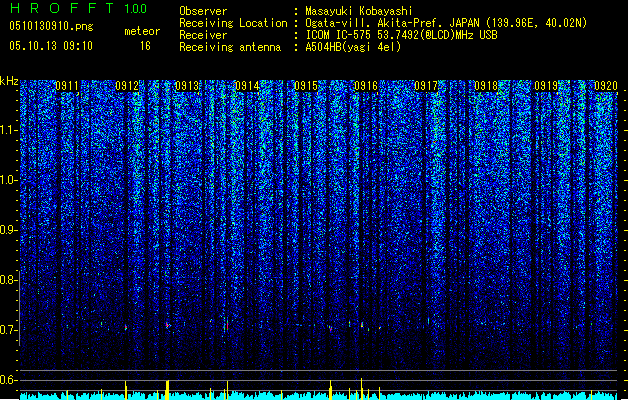629x400 pixels.
Task: Click the 0.6 frequency axis label
Action: 9,380
